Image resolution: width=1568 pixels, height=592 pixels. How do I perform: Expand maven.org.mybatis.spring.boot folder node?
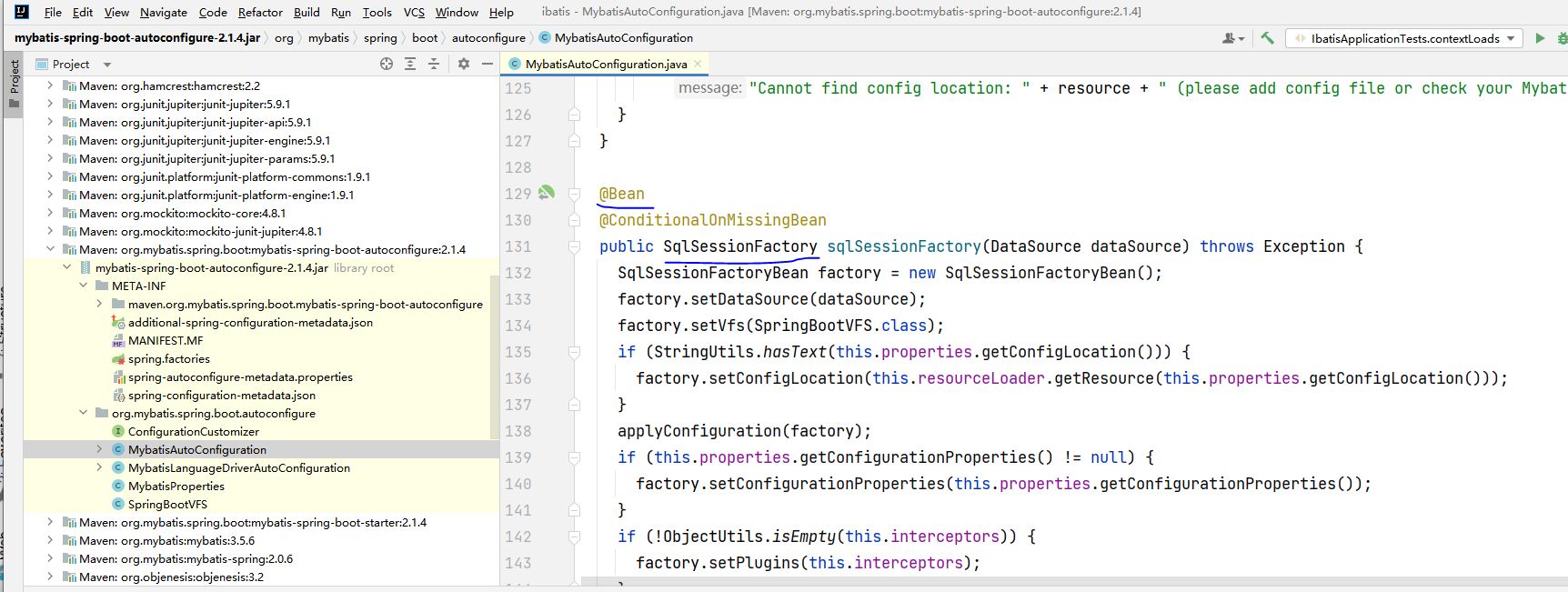99,304
